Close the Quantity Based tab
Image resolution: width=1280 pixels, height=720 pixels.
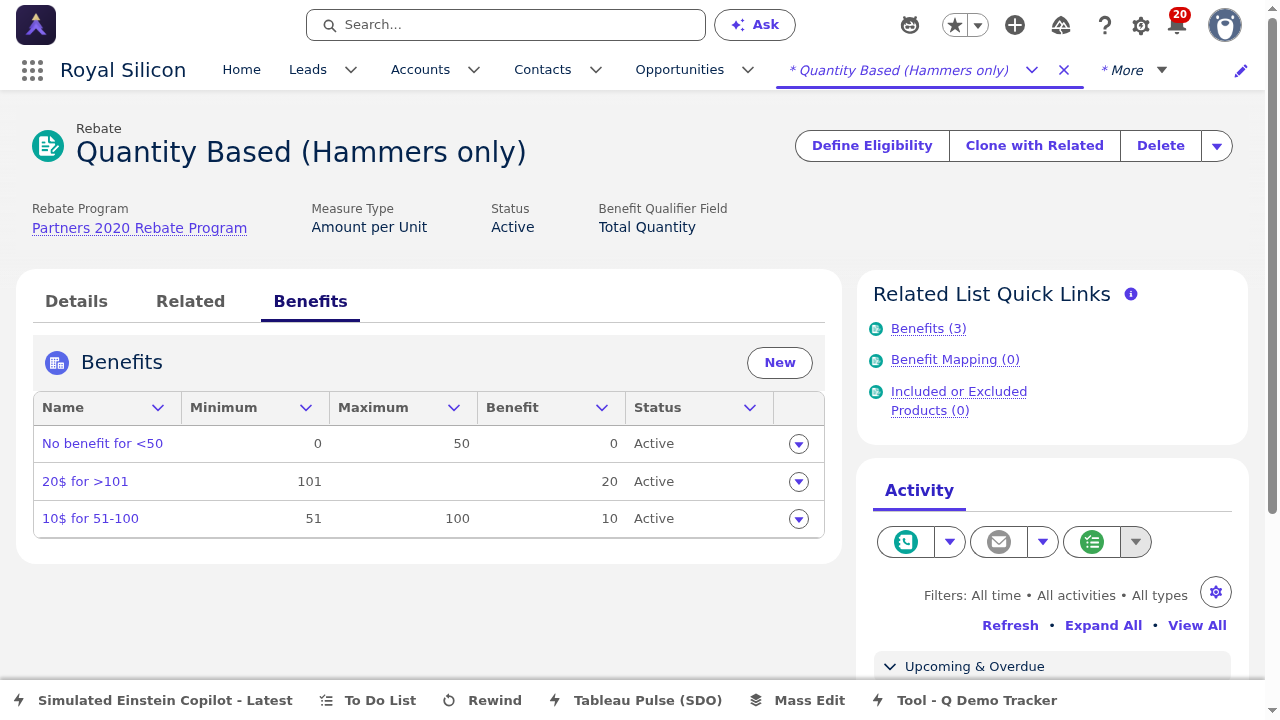point(1064,70)
